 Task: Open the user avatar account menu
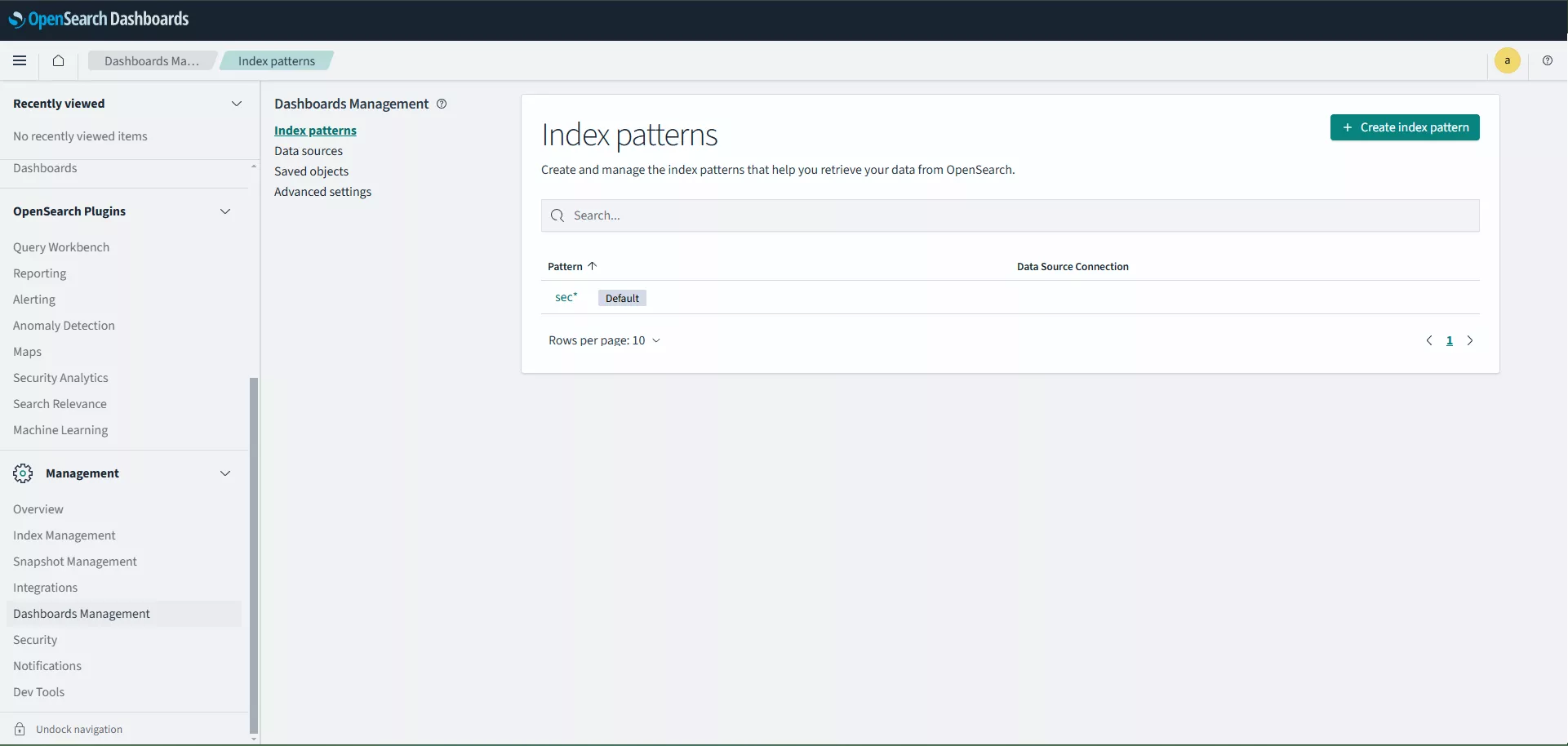point(1507,60)
